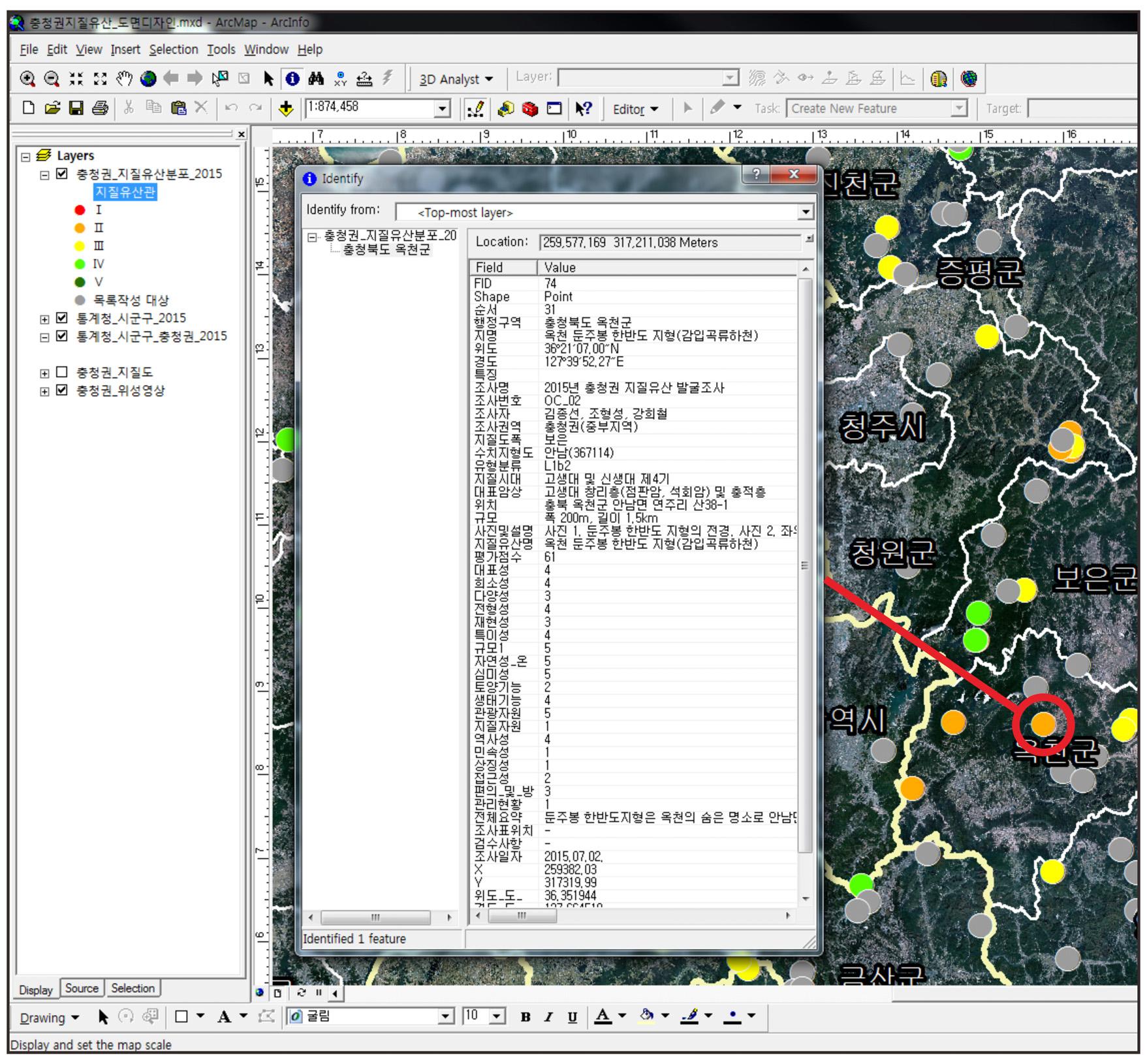Open the Editor Toolbar pencil icon
Image resolution: width=1147 pixels, height=1064 pixels.
click(x=476, y=109)
